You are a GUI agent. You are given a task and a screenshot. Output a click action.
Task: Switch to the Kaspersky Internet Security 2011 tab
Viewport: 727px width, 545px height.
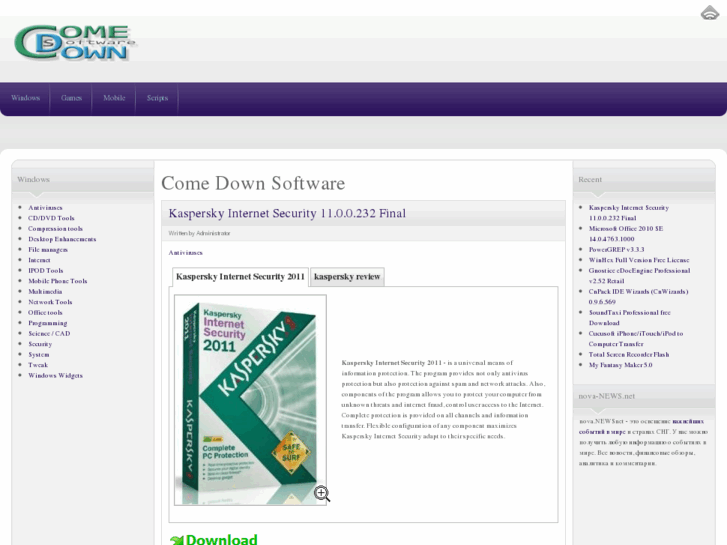tap(240, 277)
